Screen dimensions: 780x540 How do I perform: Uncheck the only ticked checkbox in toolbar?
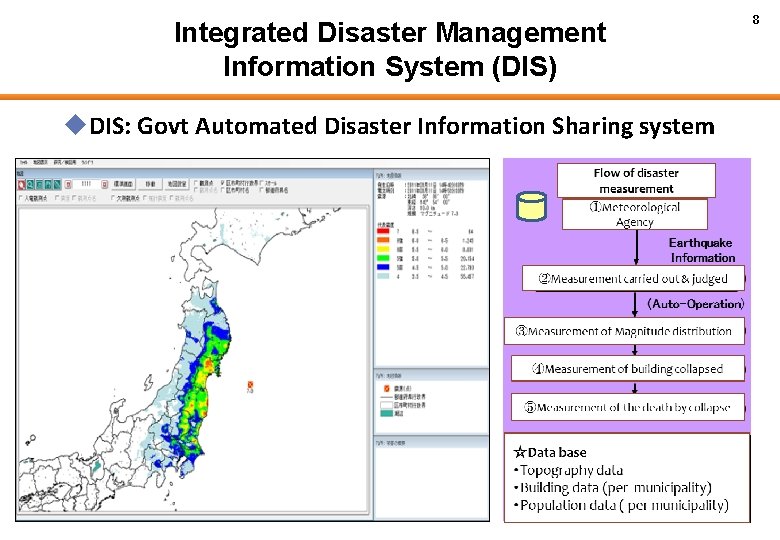[222, 182]
